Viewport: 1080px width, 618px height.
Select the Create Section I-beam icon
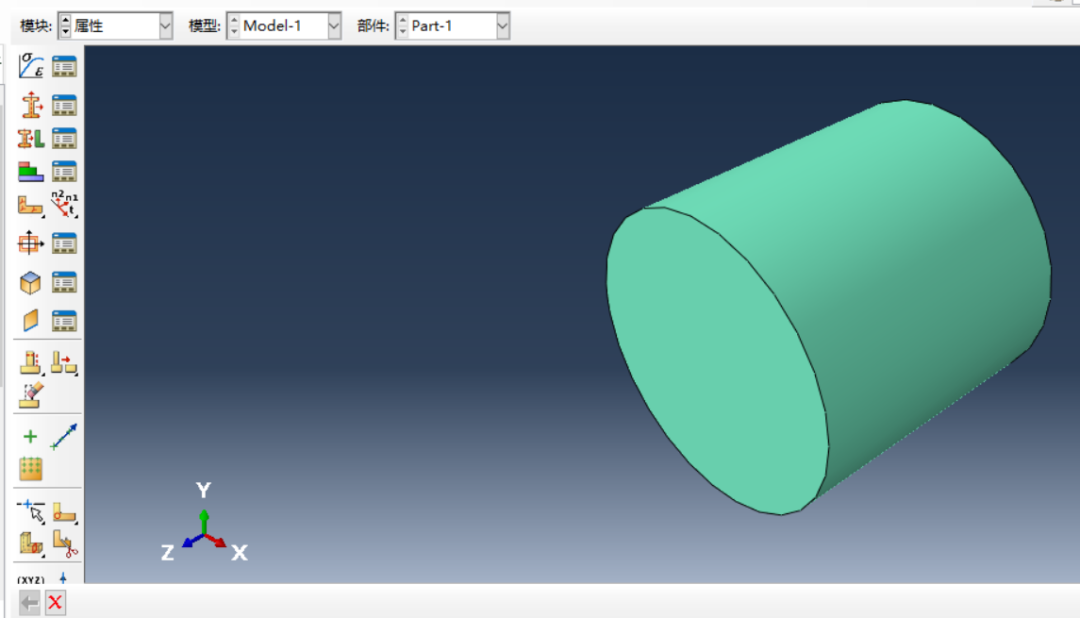(x=31, y=105)
